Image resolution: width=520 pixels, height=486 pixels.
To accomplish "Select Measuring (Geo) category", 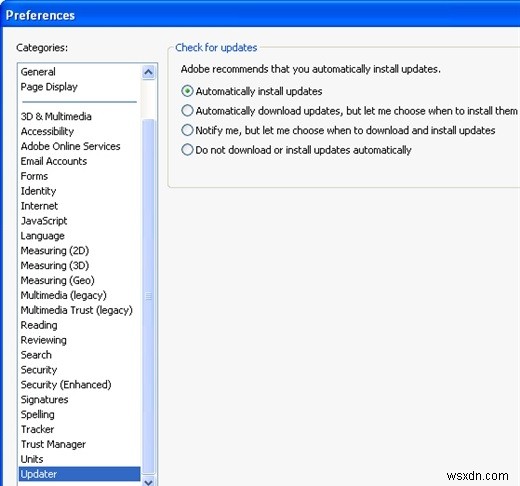I will point(57,280).
